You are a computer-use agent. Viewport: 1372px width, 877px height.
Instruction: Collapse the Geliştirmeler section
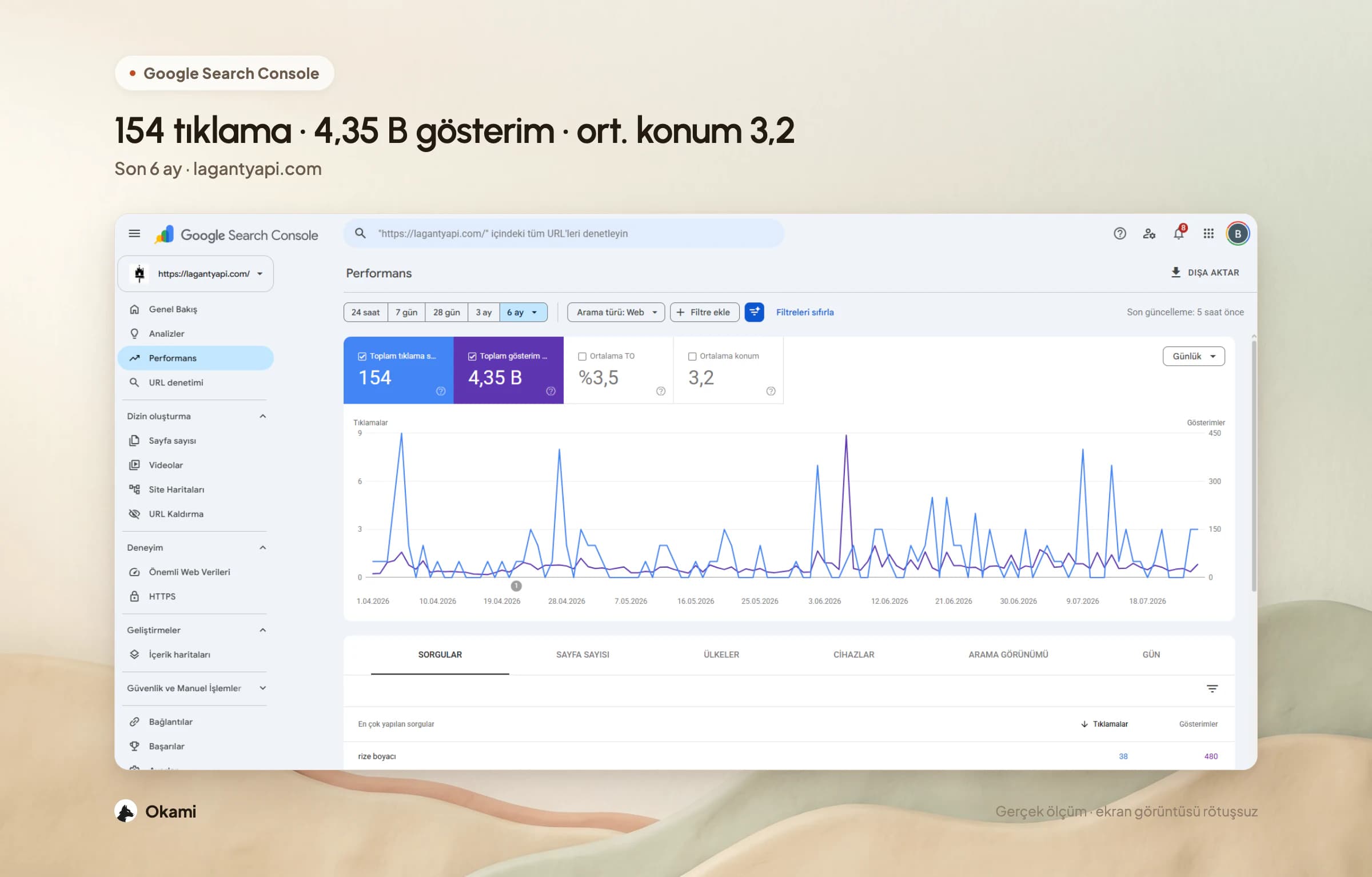tap(262, 630)
